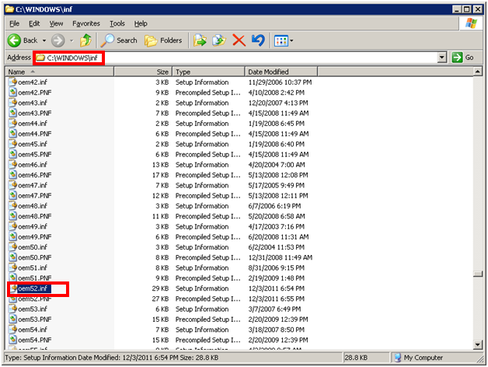Screen dimensions: 488x367
Task: Click the scrollbar up arrow
Action: click(478, 71)
